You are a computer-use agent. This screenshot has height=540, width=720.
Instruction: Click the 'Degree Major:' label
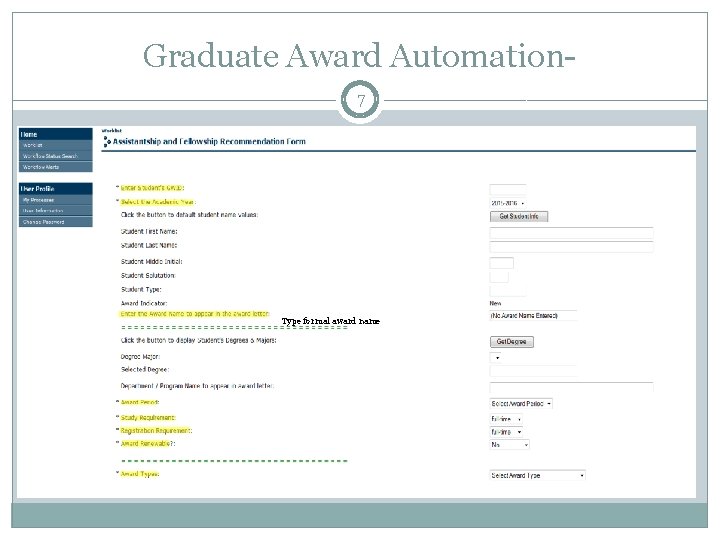click(140, 357)
